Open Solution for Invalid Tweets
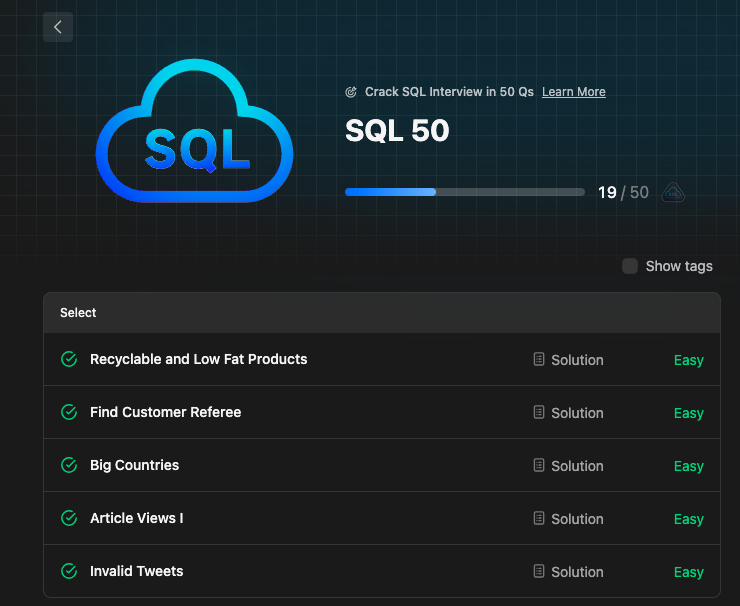 (577, 572)
